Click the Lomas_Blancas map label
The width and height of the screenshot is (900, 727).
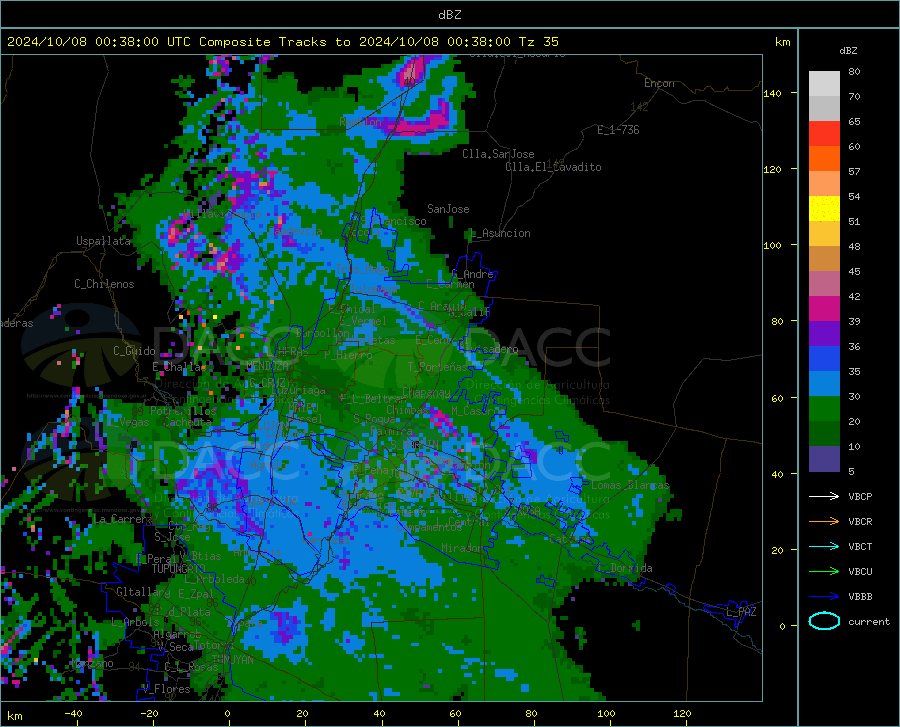point(630,485)
